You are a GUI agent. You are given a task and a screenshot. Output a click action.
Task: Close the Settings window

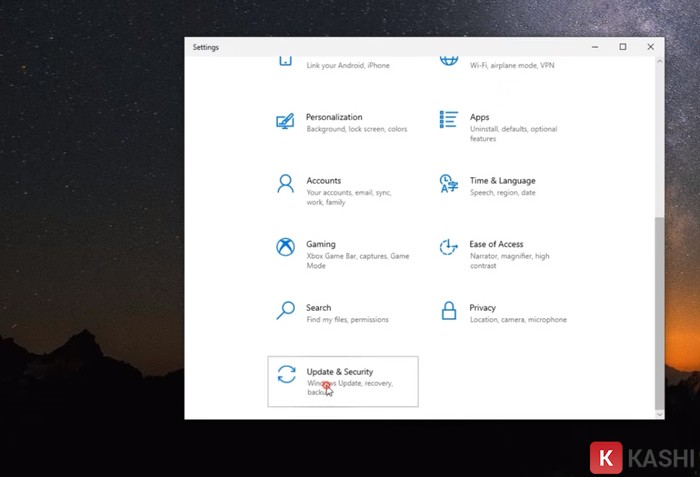[x=650, y=47]
